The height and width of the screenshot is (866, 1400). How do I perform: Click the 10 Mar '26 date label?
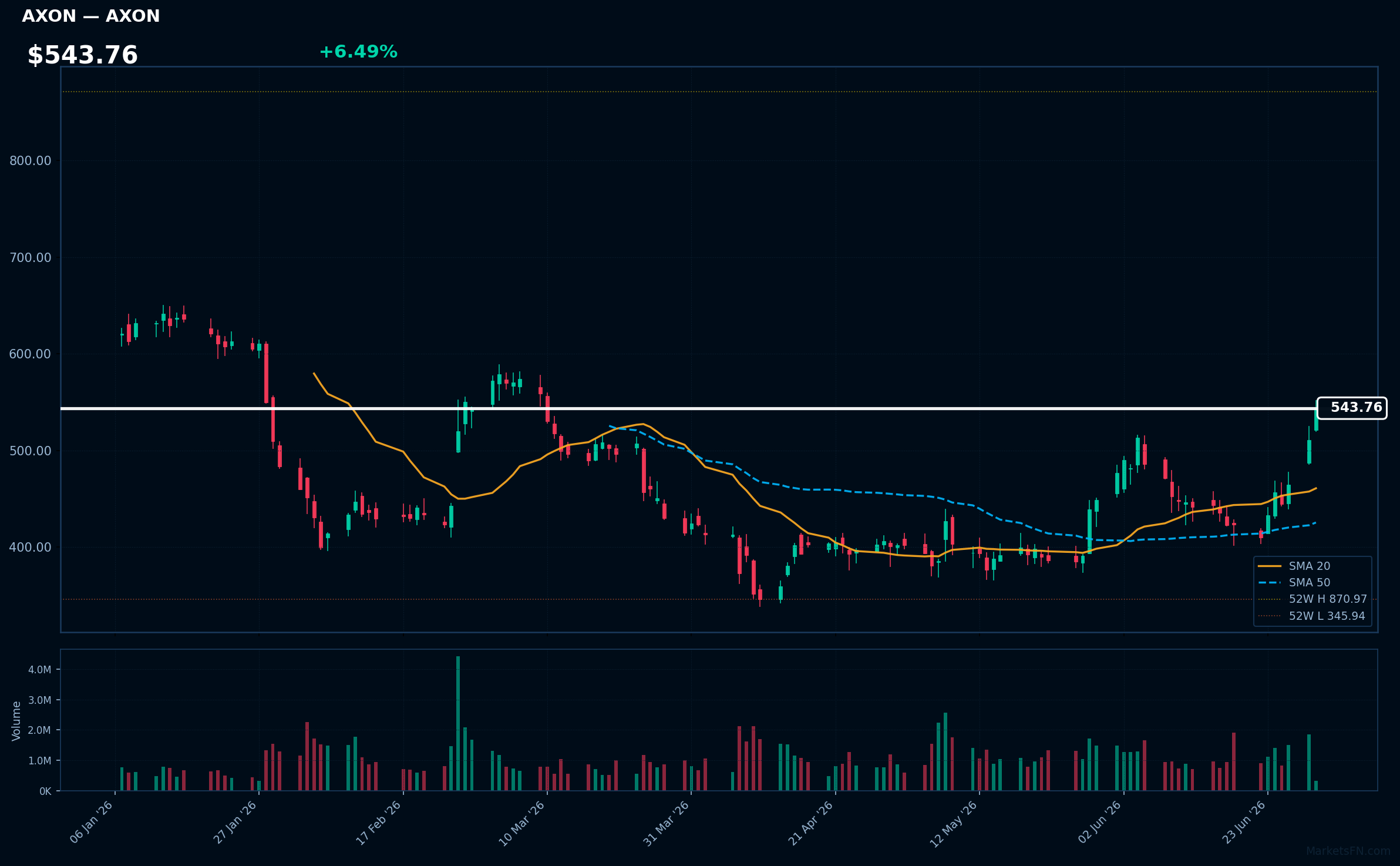[x=523, y=823]
